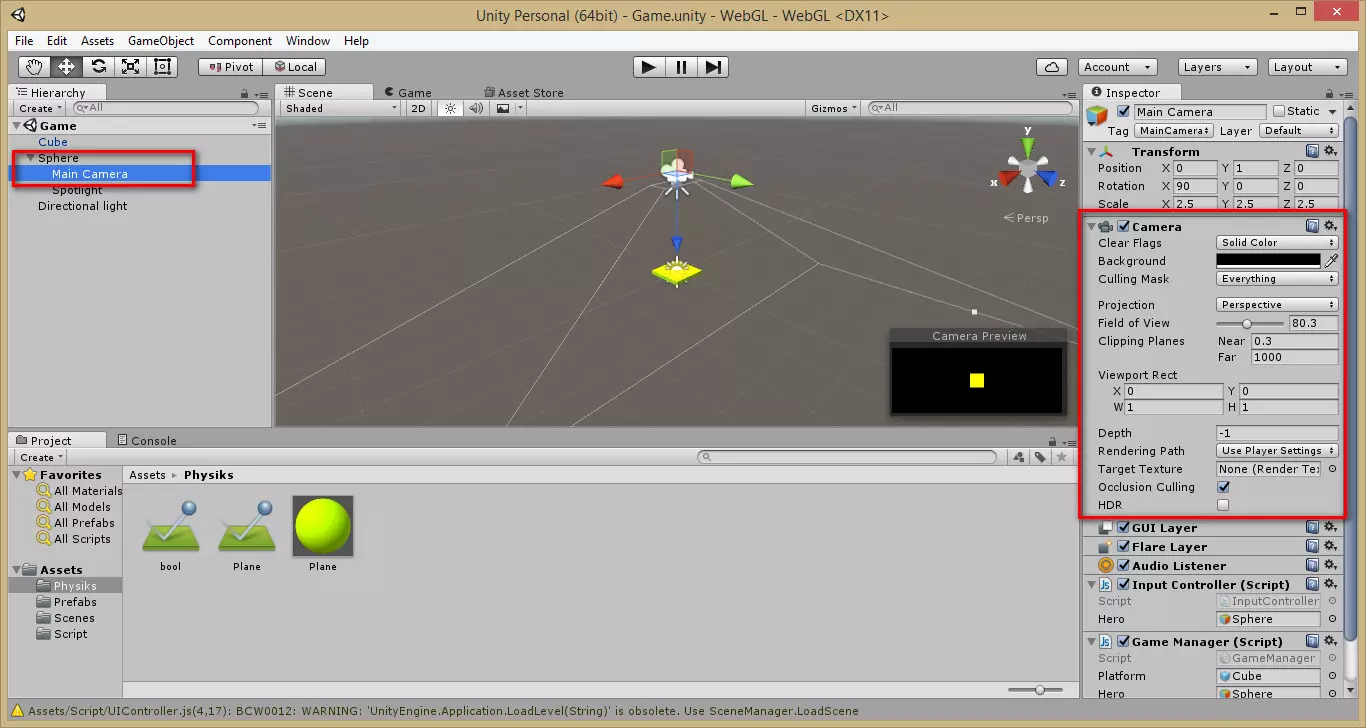Open the Layers dropdown

click(1216, 67)
